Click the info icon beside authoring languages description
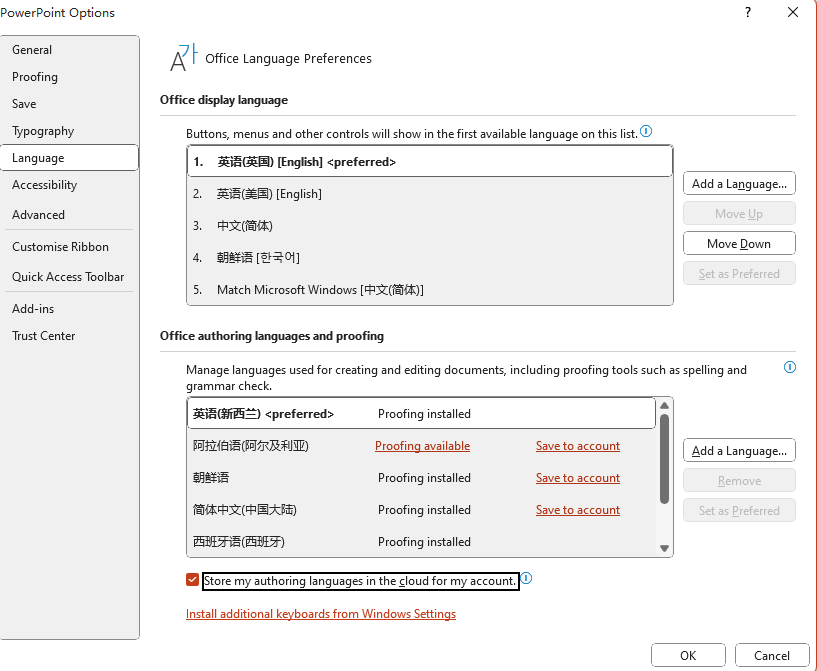The height and width of the screenshot is (671, 817). pyautogui.click(x=789, y=367)
